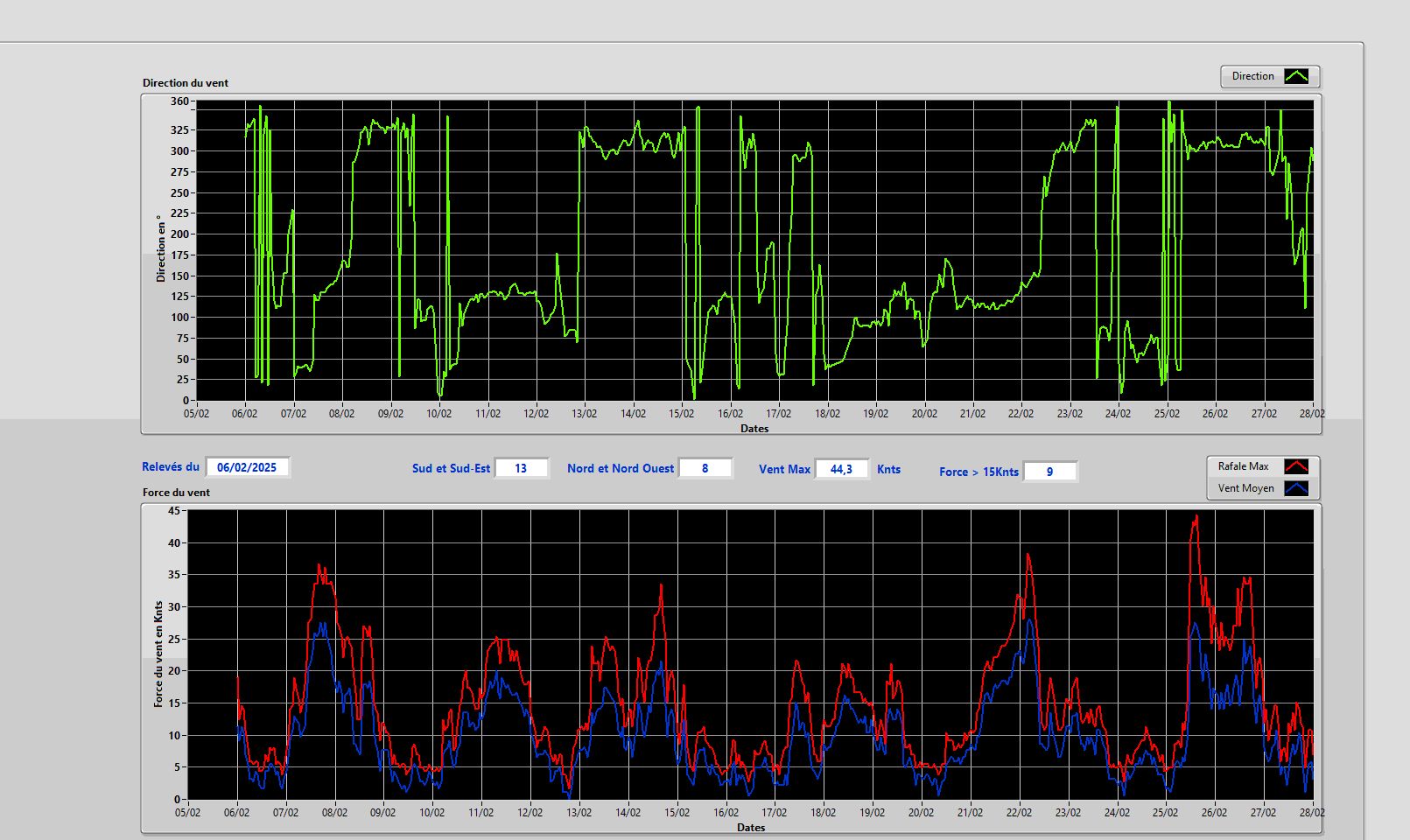Click 15/02 date on direction chart axis

click(x=682, y=414)
